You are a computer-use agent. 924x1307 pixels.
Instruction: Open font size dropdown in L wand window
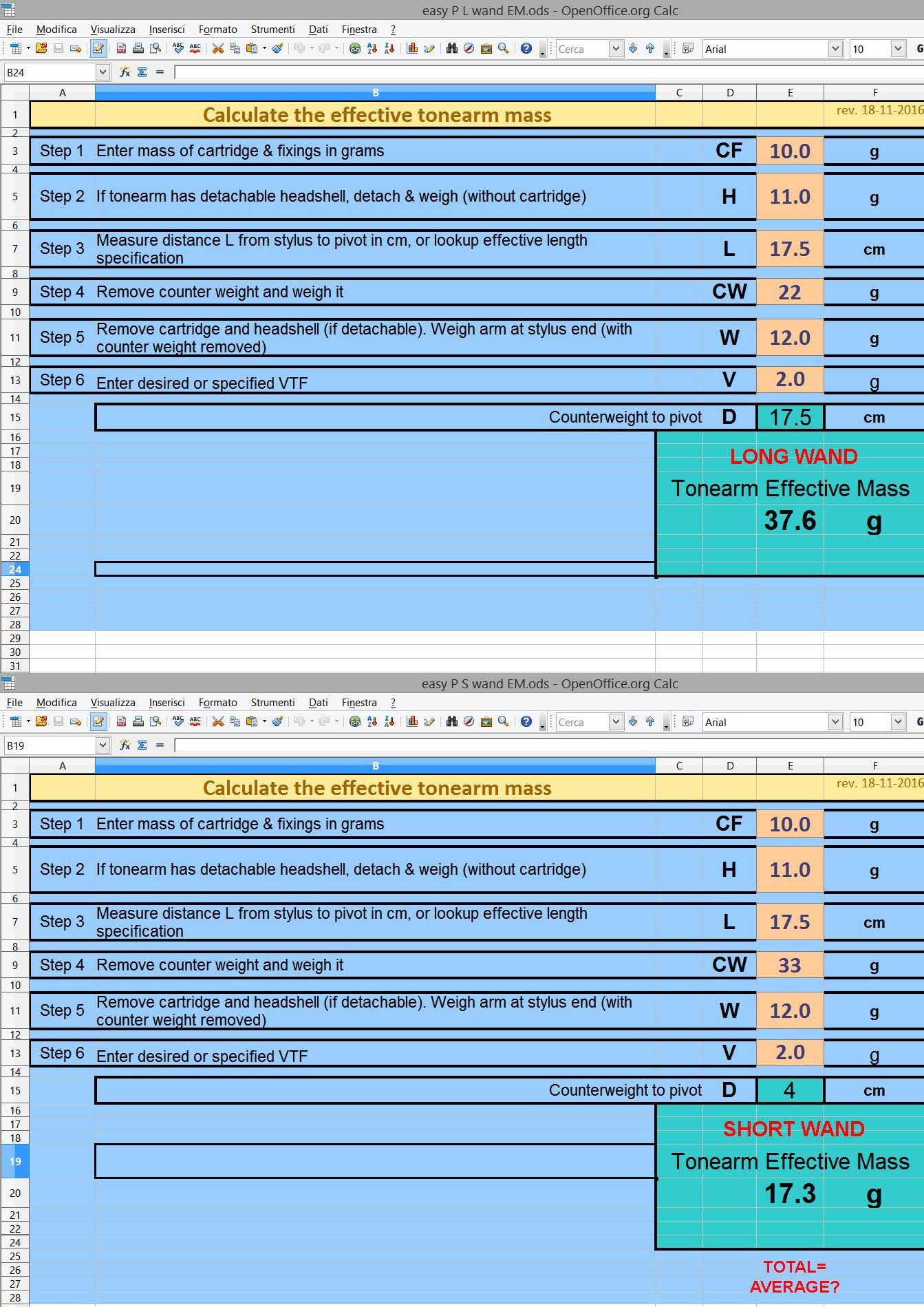[898, 49]
